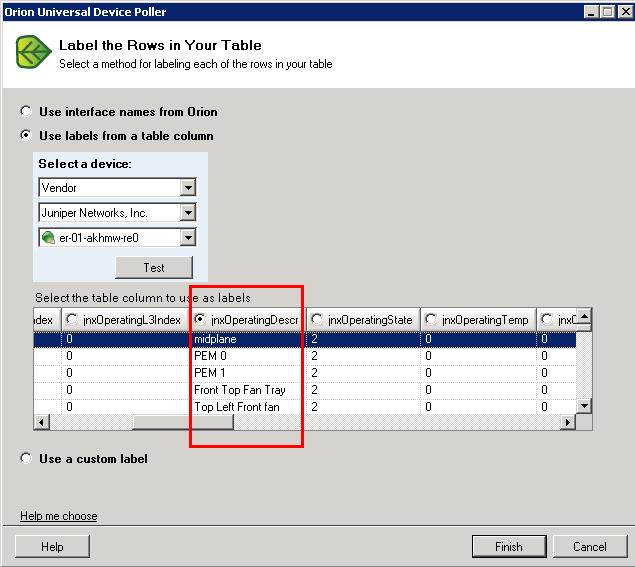Maximize the Orion Universal Device Poller window
This screenshot has height=567, width=635.
click(608, 12)
